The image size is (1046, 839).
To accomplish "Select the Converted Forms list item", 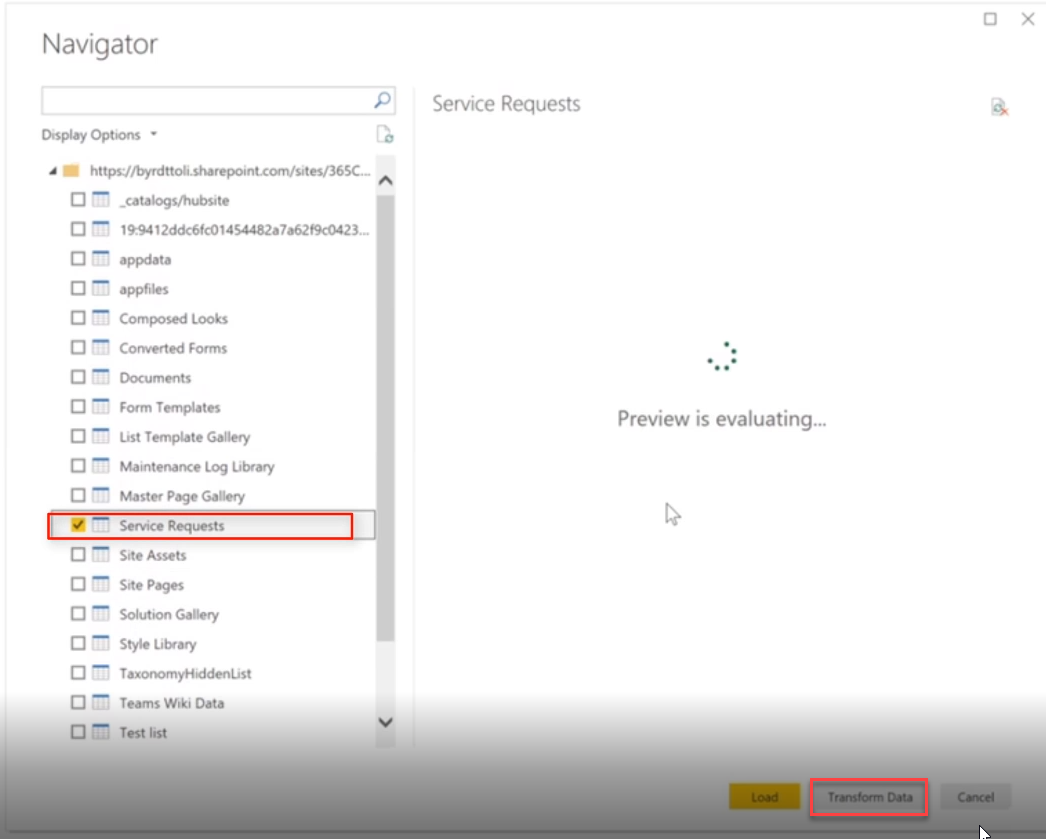I will [x=173, y=348].
